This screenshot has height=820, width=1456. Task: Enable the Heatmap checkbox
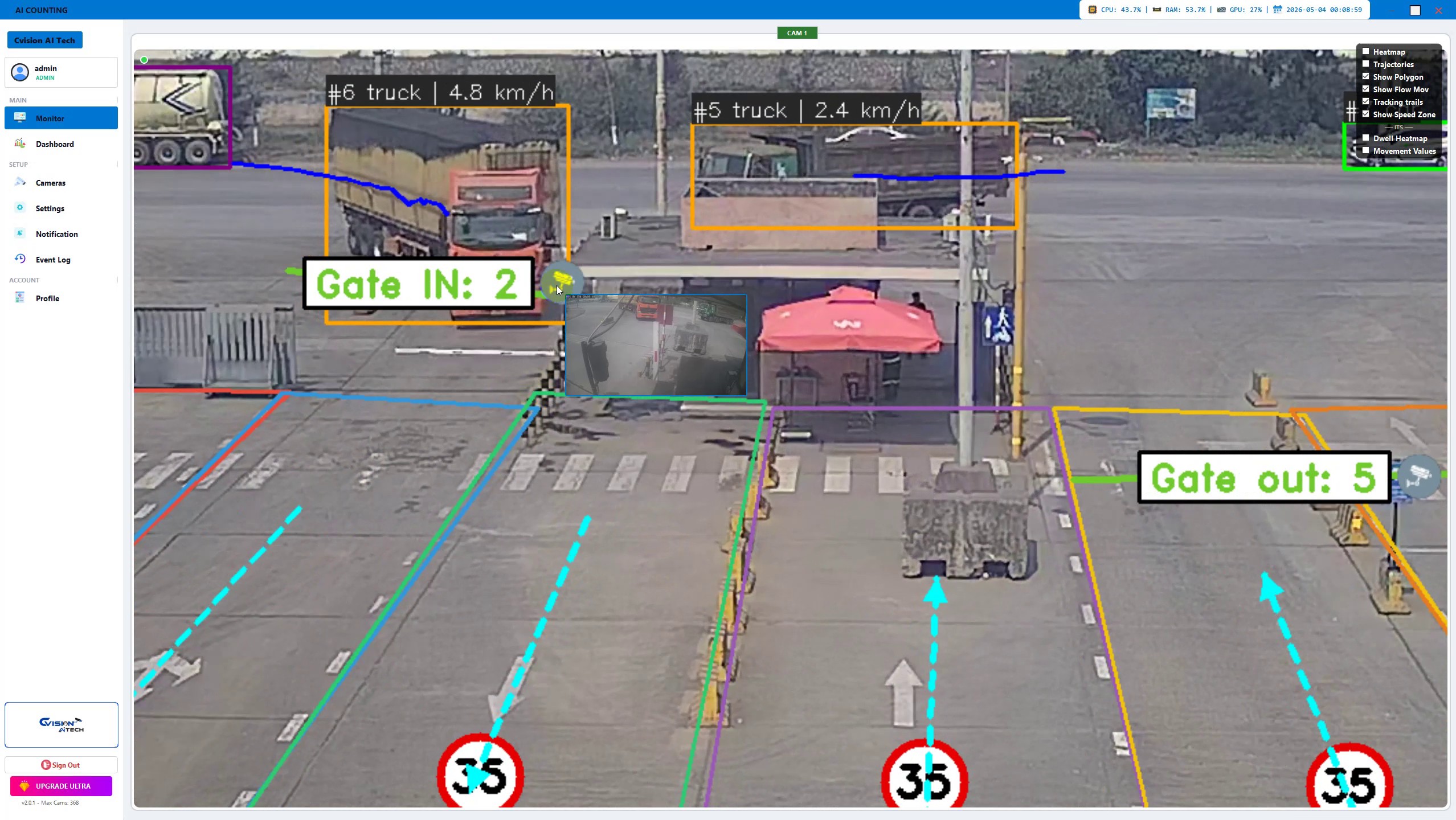1365,51
